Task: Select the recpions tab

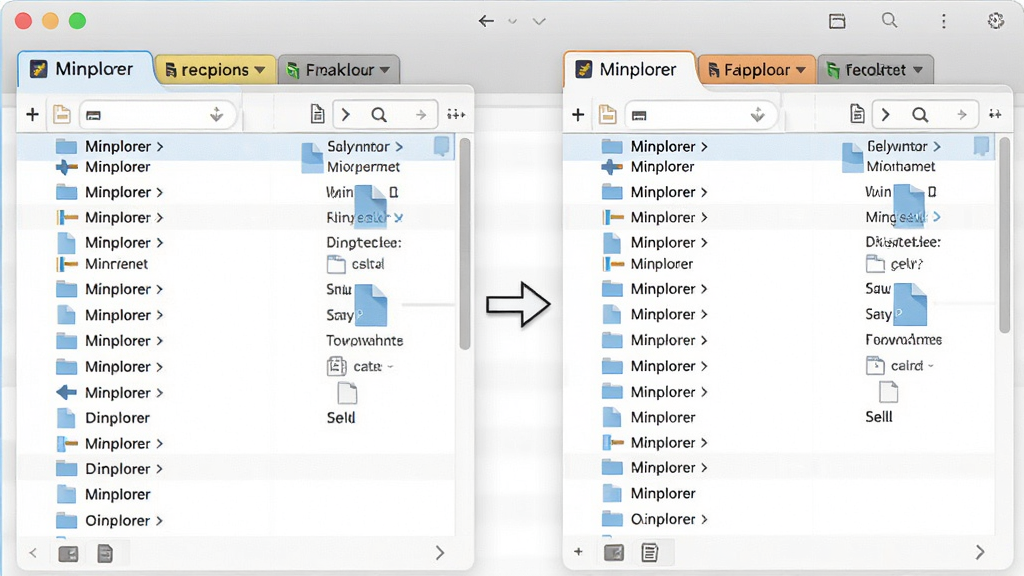Action: coord(215,70)
